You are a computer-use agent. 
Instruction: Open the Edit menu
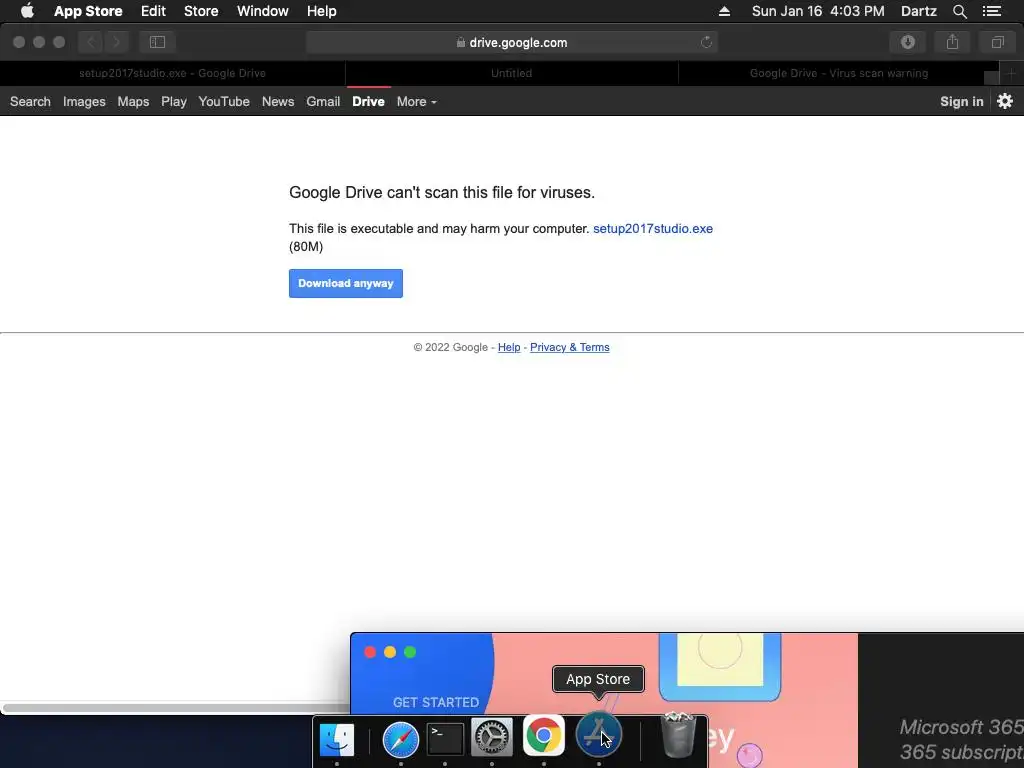tap(153, 11)
